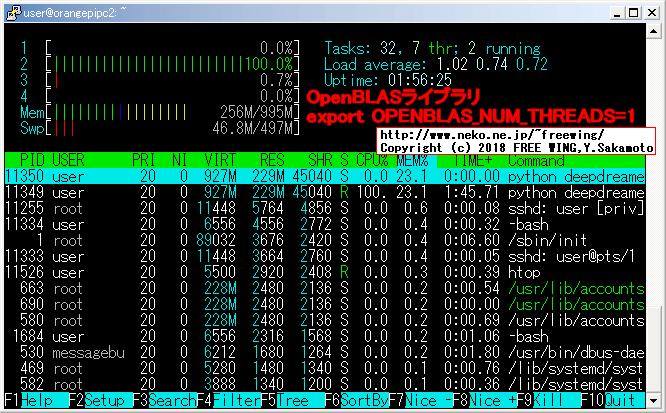Sort by VIRT column header
The height and width of the screenshot is (413, 666).
[220, 160]
